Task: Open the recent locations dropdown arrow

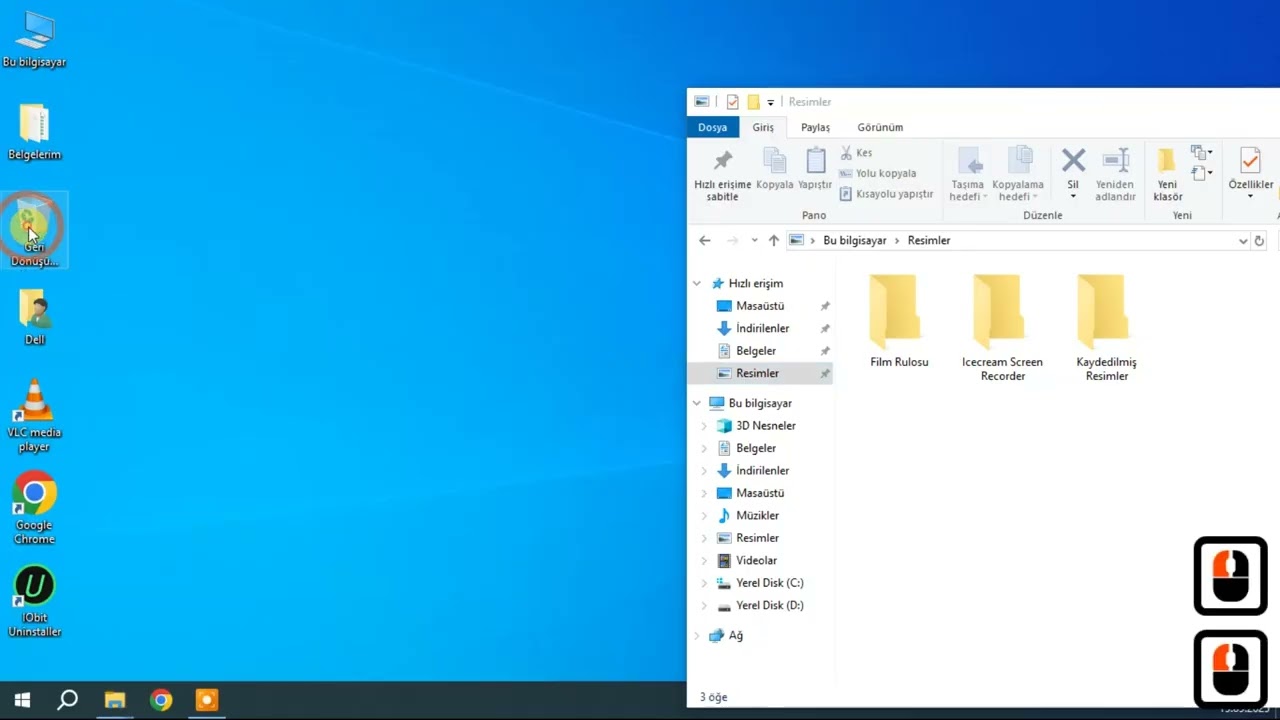Action: (x=754, y=241)
